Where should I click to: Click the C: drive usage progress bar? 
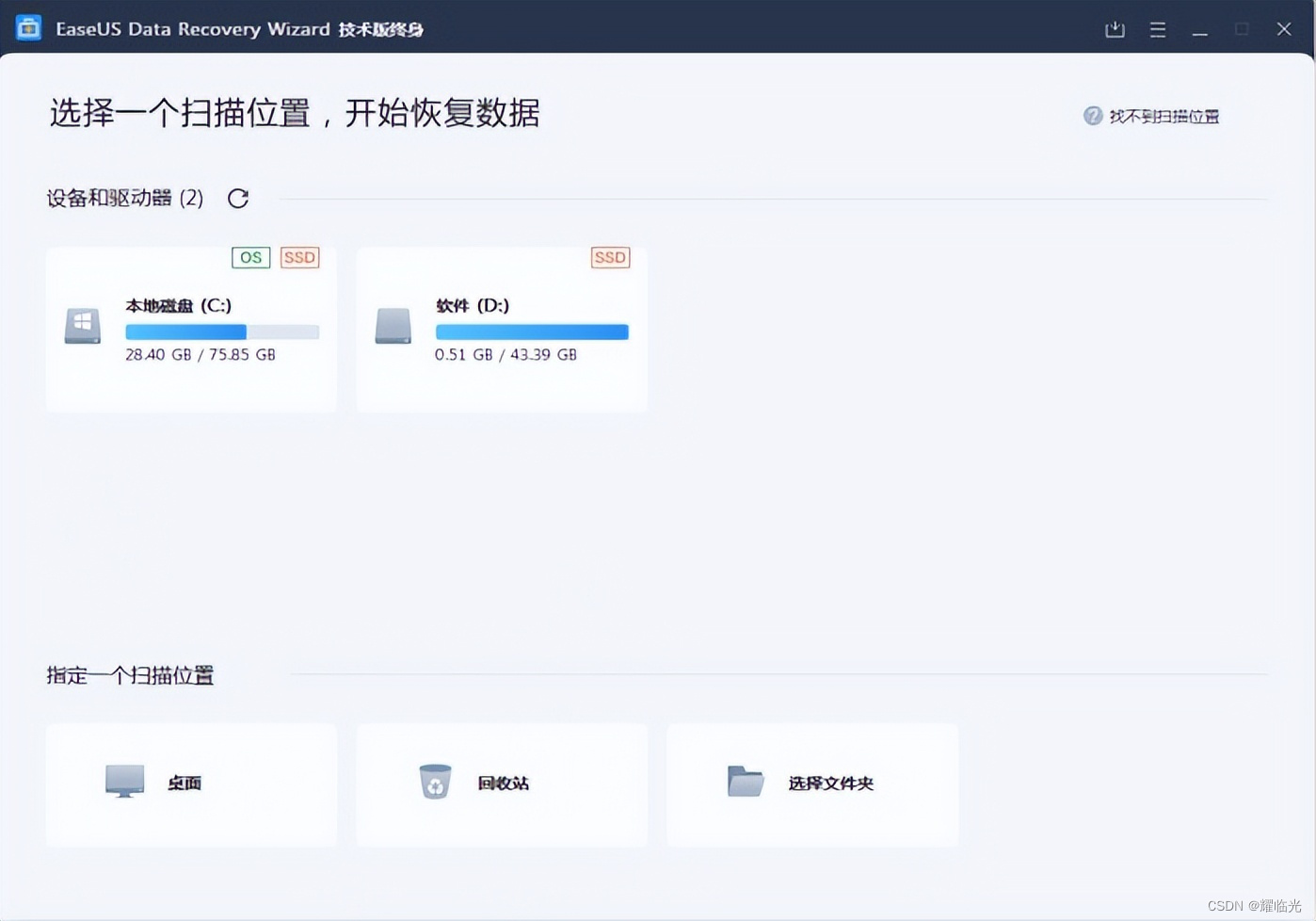pos(221,331)
